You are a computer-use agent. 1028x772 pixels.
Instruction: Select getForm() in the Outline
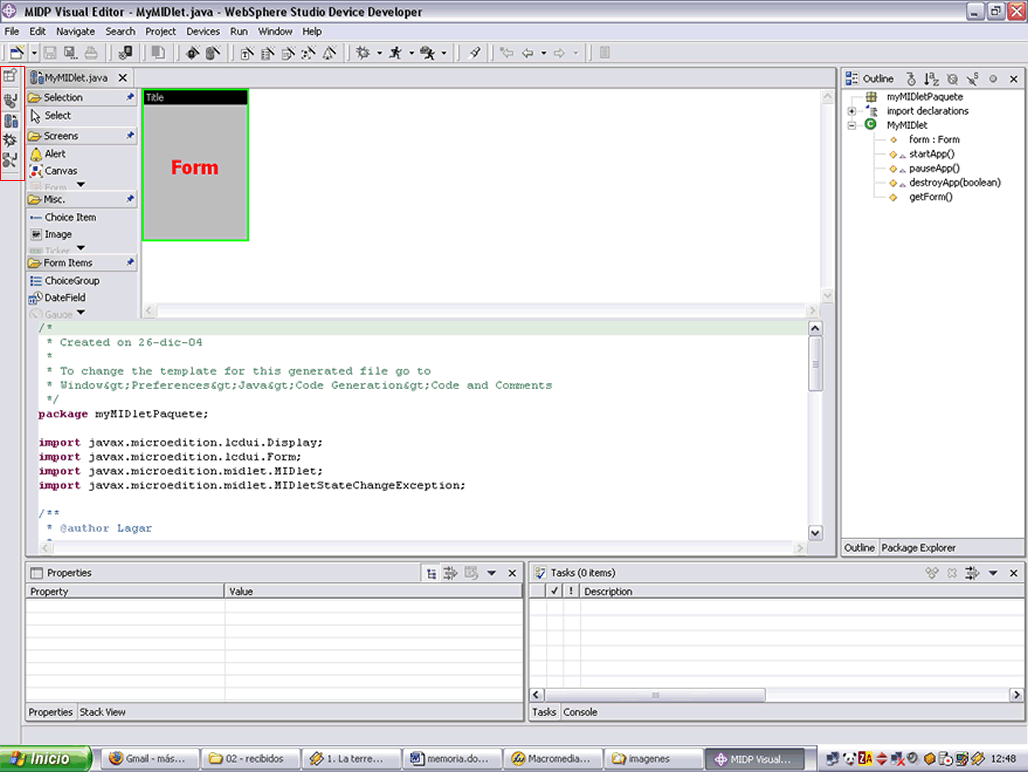(930, 197)
